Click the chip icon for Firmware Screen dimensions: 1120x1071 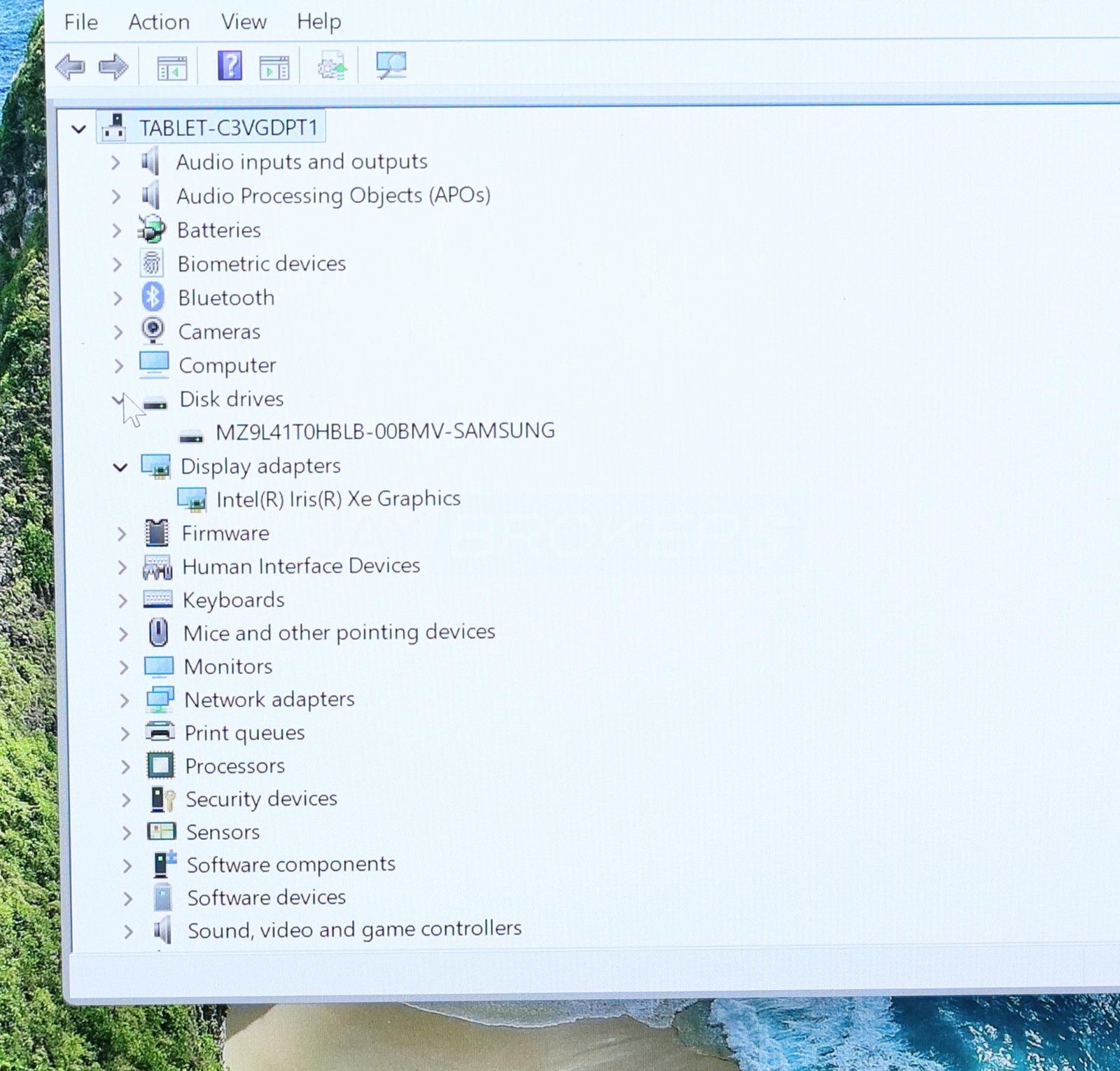157,533
